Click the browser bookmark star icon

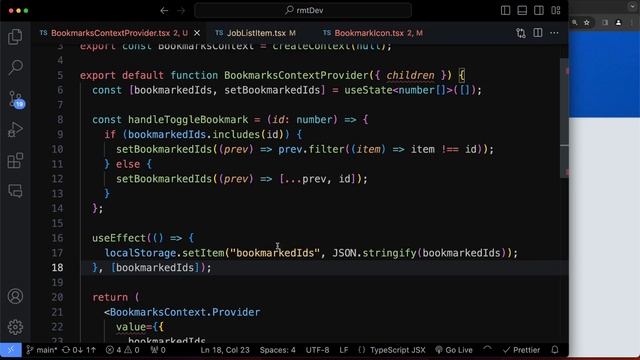587,22
